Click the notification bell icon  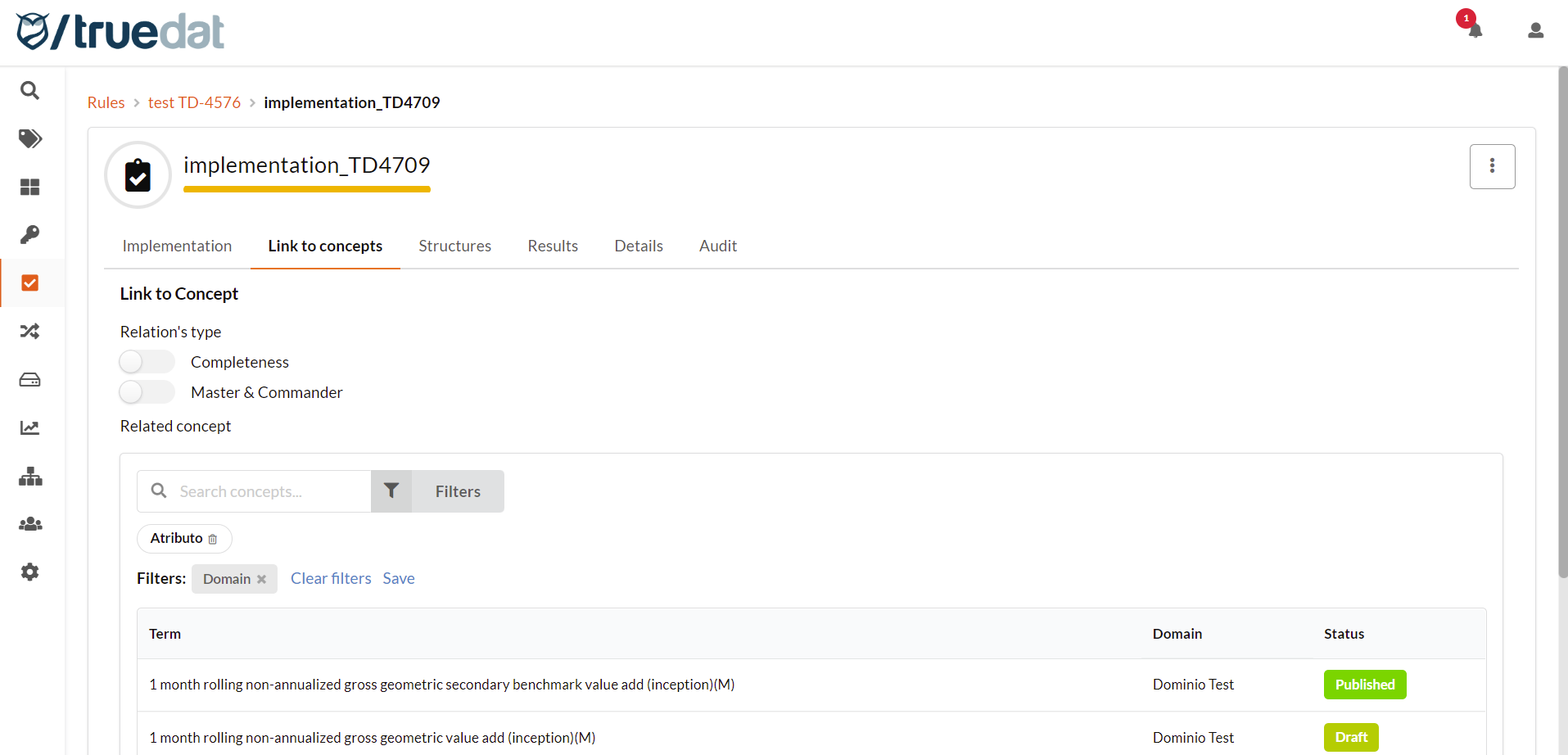pos(1475,30)
